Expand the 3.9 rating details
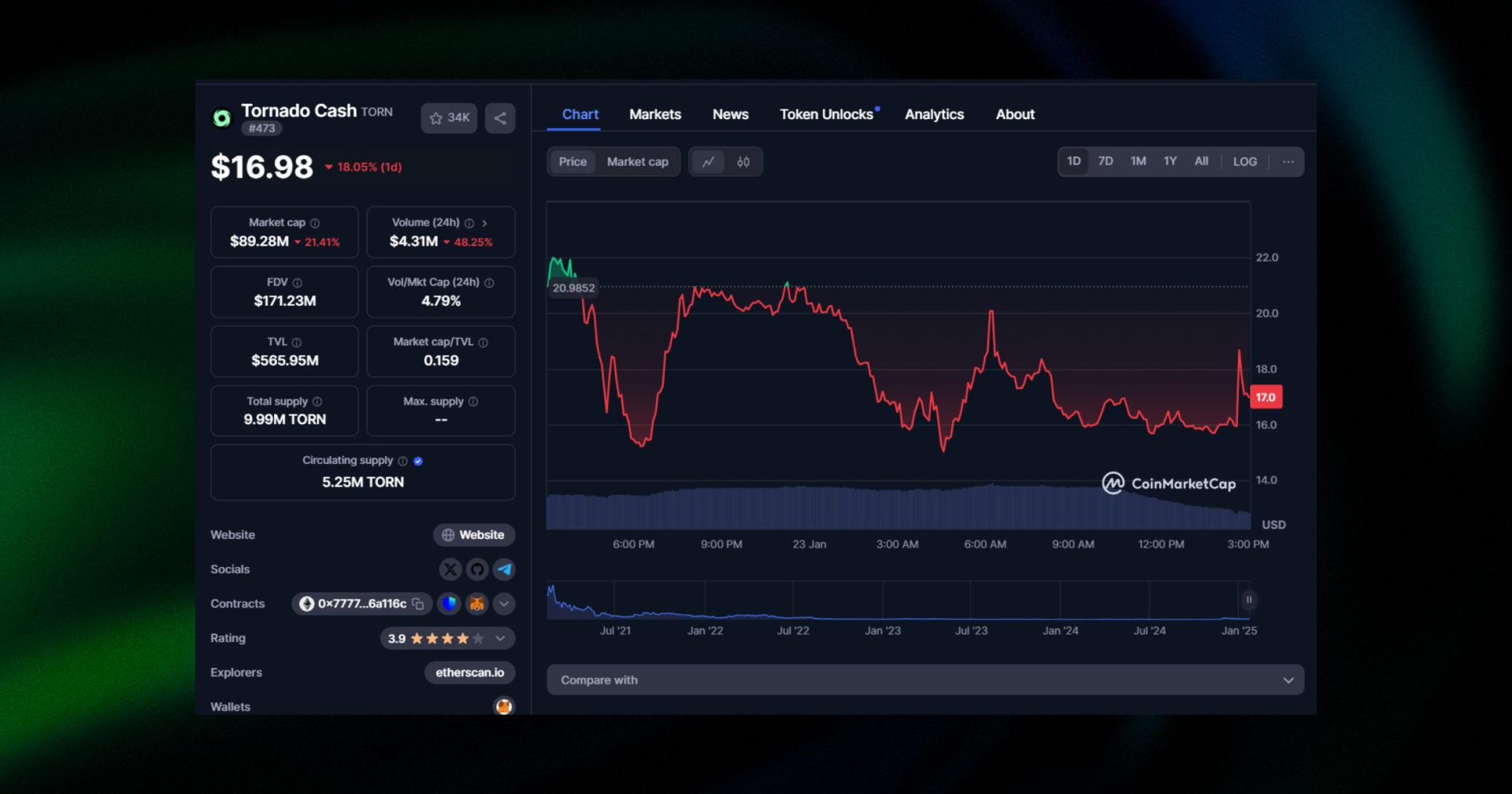 point(447,638)
